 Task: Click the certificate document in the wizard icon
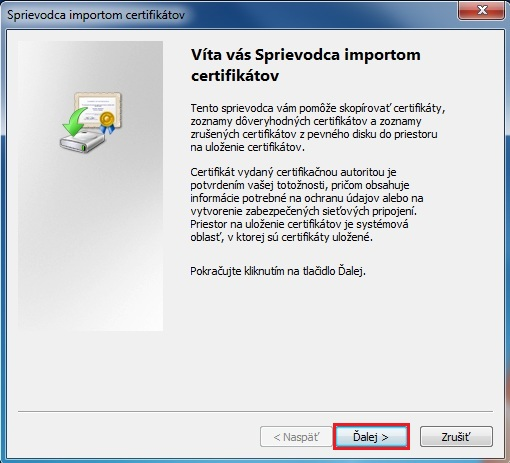(x=98, y=109)
